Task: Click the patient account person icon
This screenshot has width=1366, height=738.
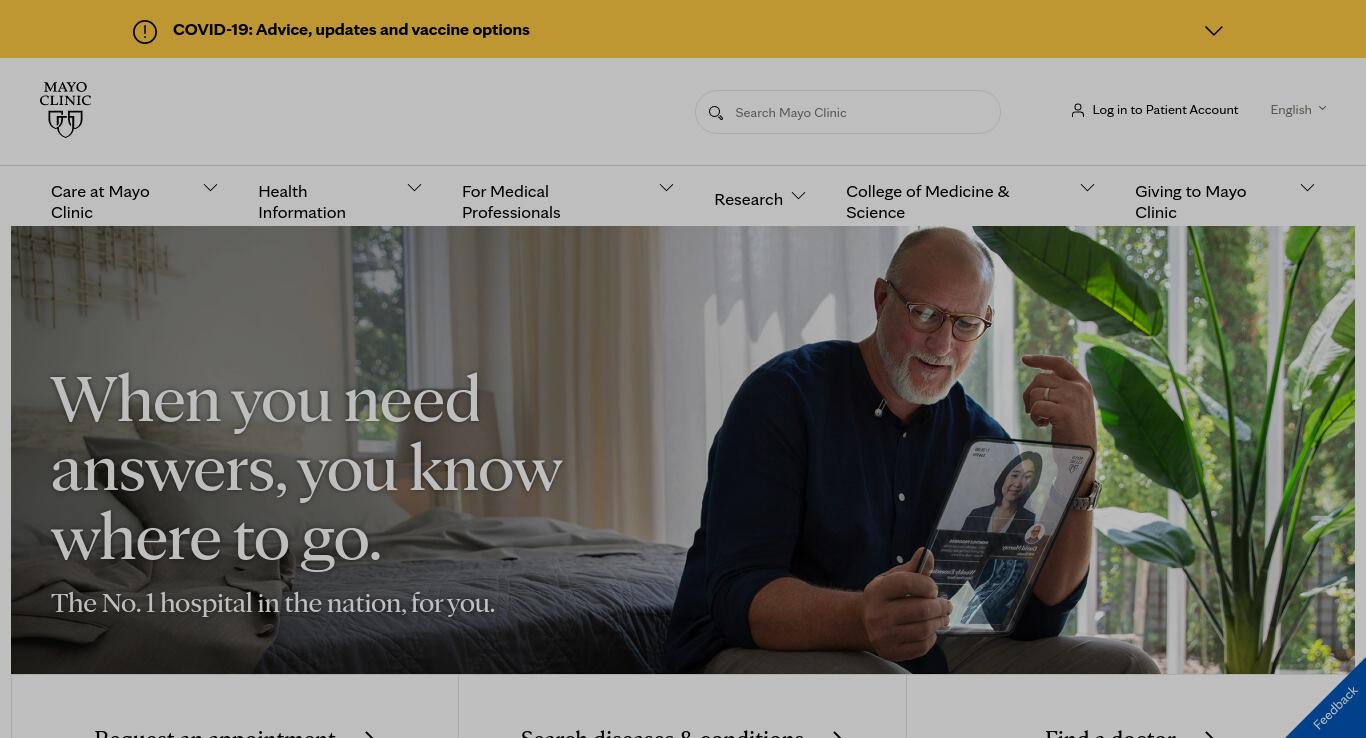Action: (1077, 110)
